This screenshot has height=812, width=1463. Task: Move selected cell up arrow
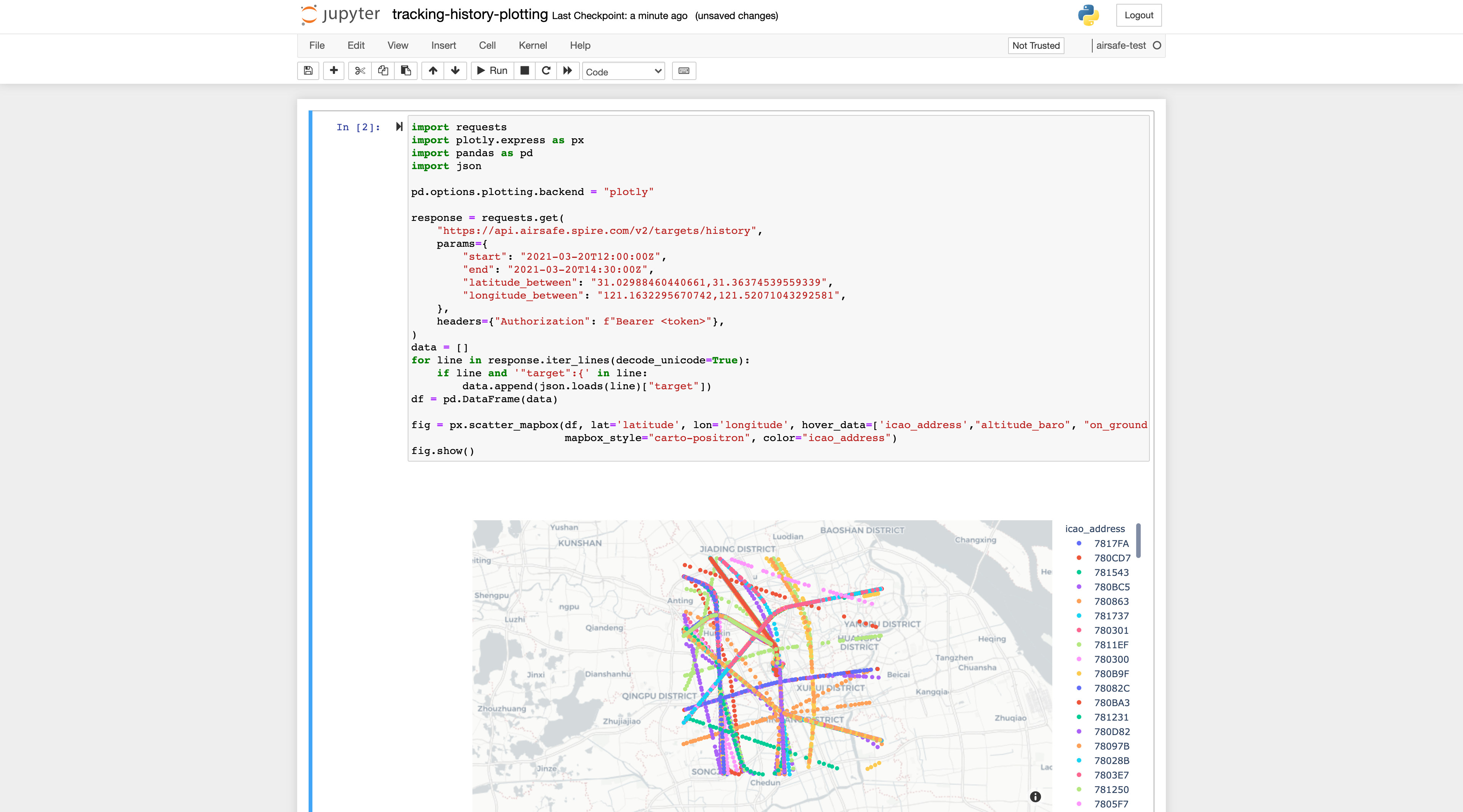pyautogui.click(x=433, y=71)
